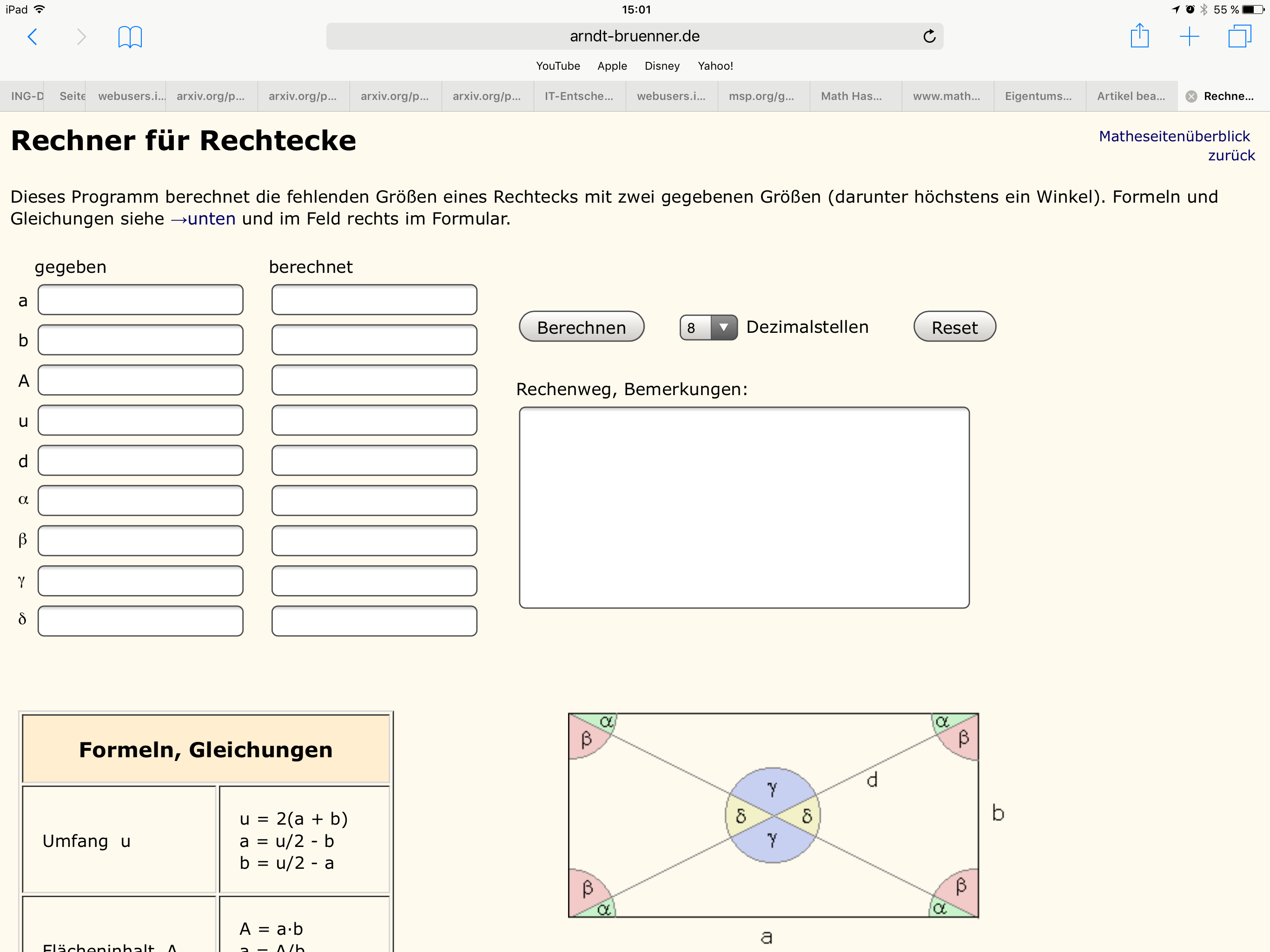1270x952 pixels.
Task: Switch to the Math Has... tab
Action: point(851,97)
